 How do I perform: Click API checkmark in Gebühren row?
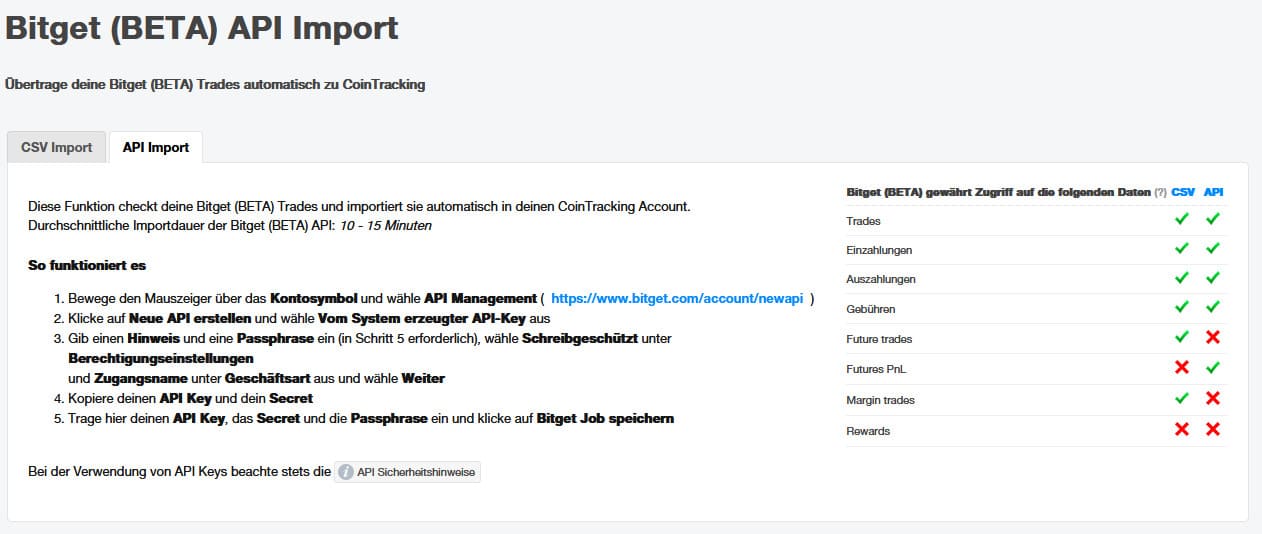[x=1213, y=308]
